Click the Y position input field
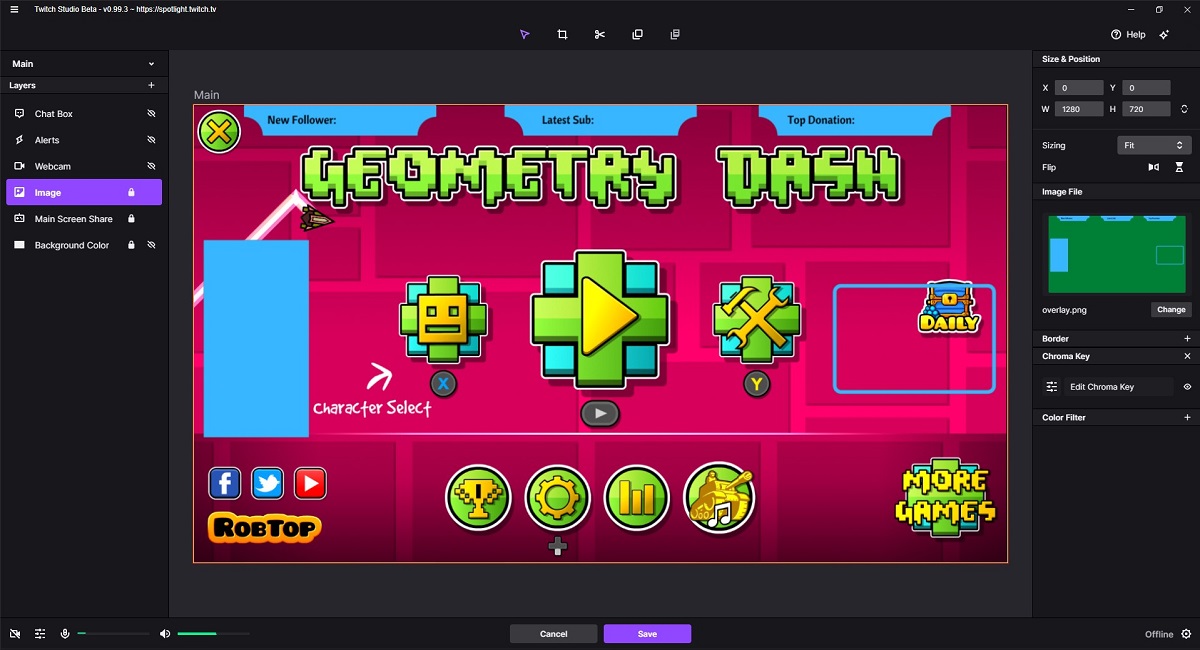 pos(1146,88)
